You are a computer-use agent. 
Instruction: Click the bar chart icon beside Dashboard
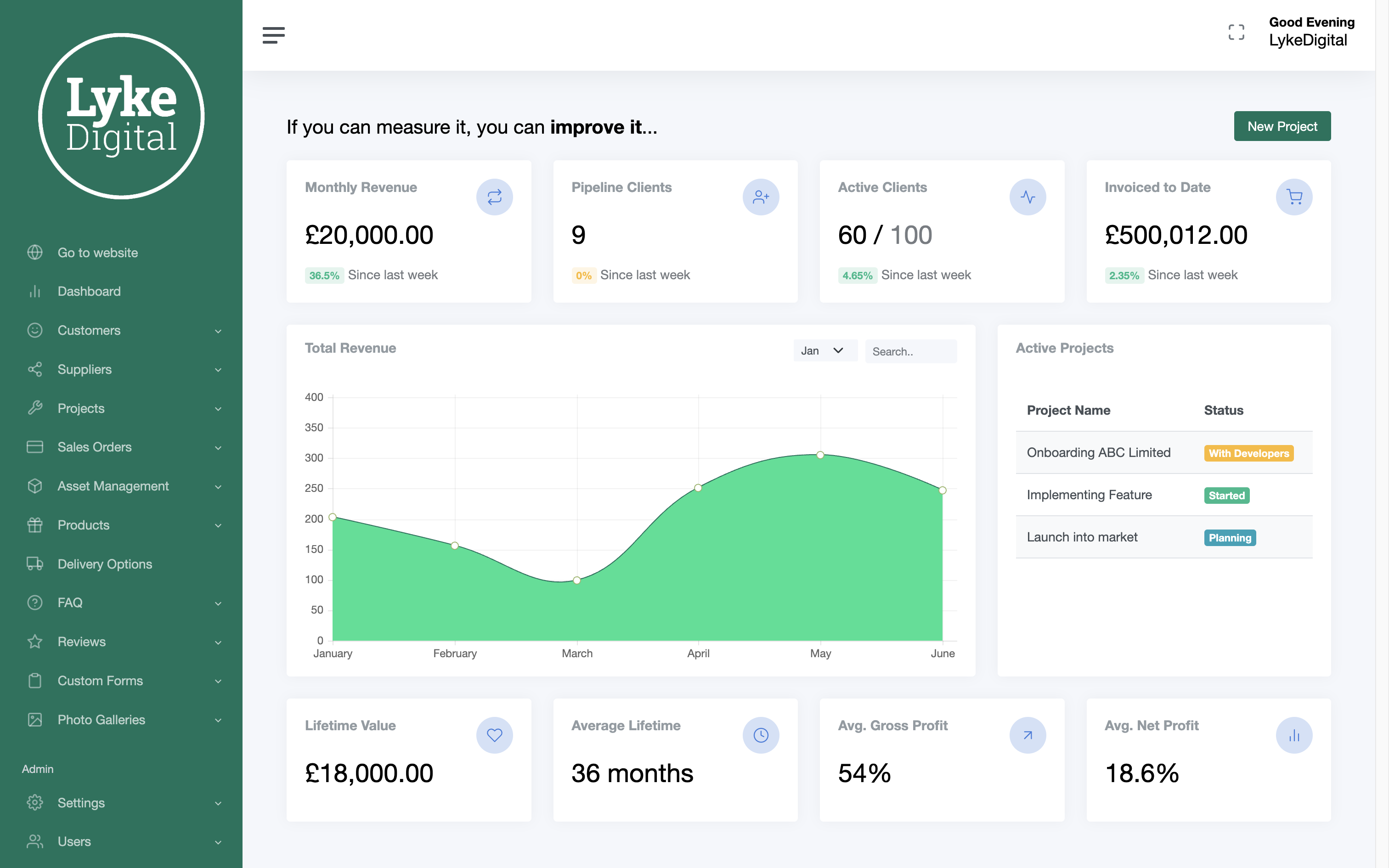[x=35, y=291]
